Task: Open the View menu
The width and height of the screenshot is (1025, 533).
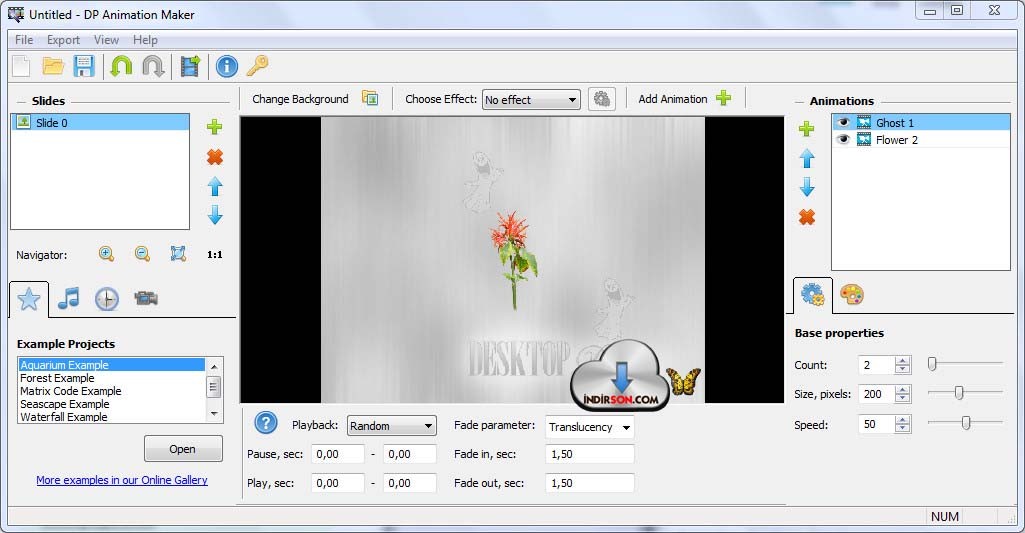Action: 106,40
